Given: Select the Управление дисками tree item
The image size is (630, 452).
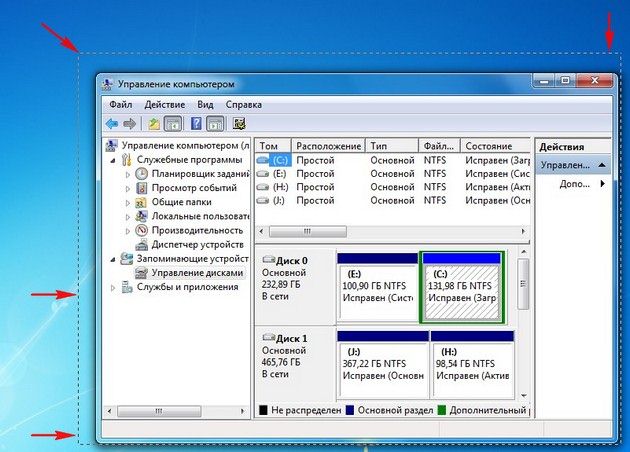Looking at the screenshot, I should click(197, 273).
